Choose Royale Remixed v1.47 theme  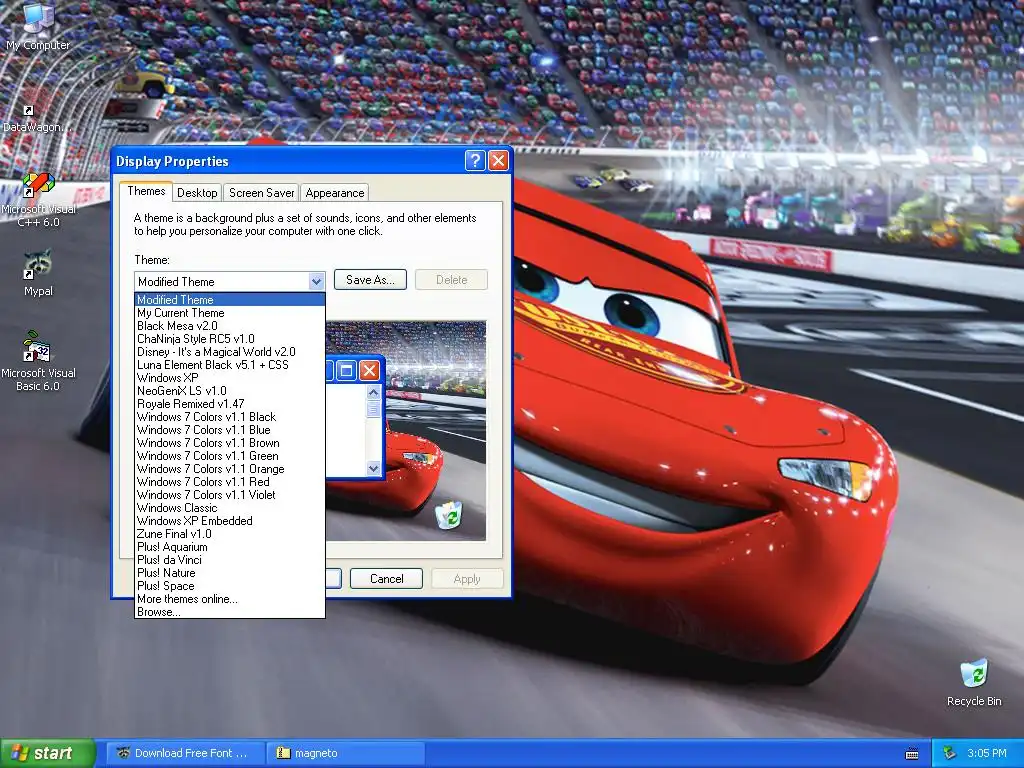[x=230, y=404]
